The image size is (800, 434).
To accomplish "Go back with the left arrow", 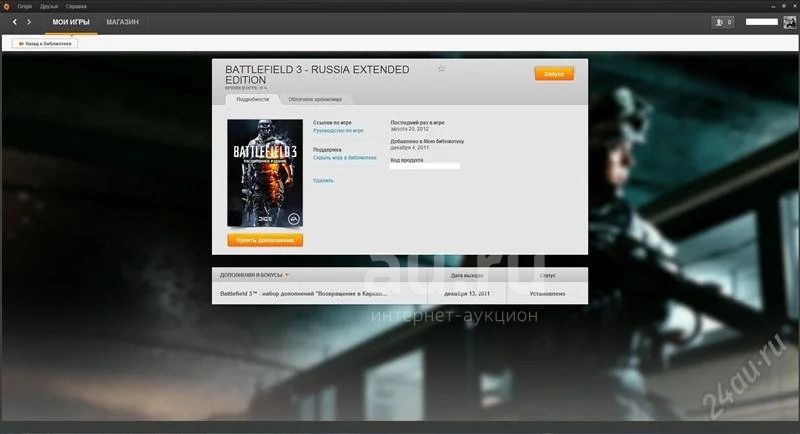I will (15, 22).
